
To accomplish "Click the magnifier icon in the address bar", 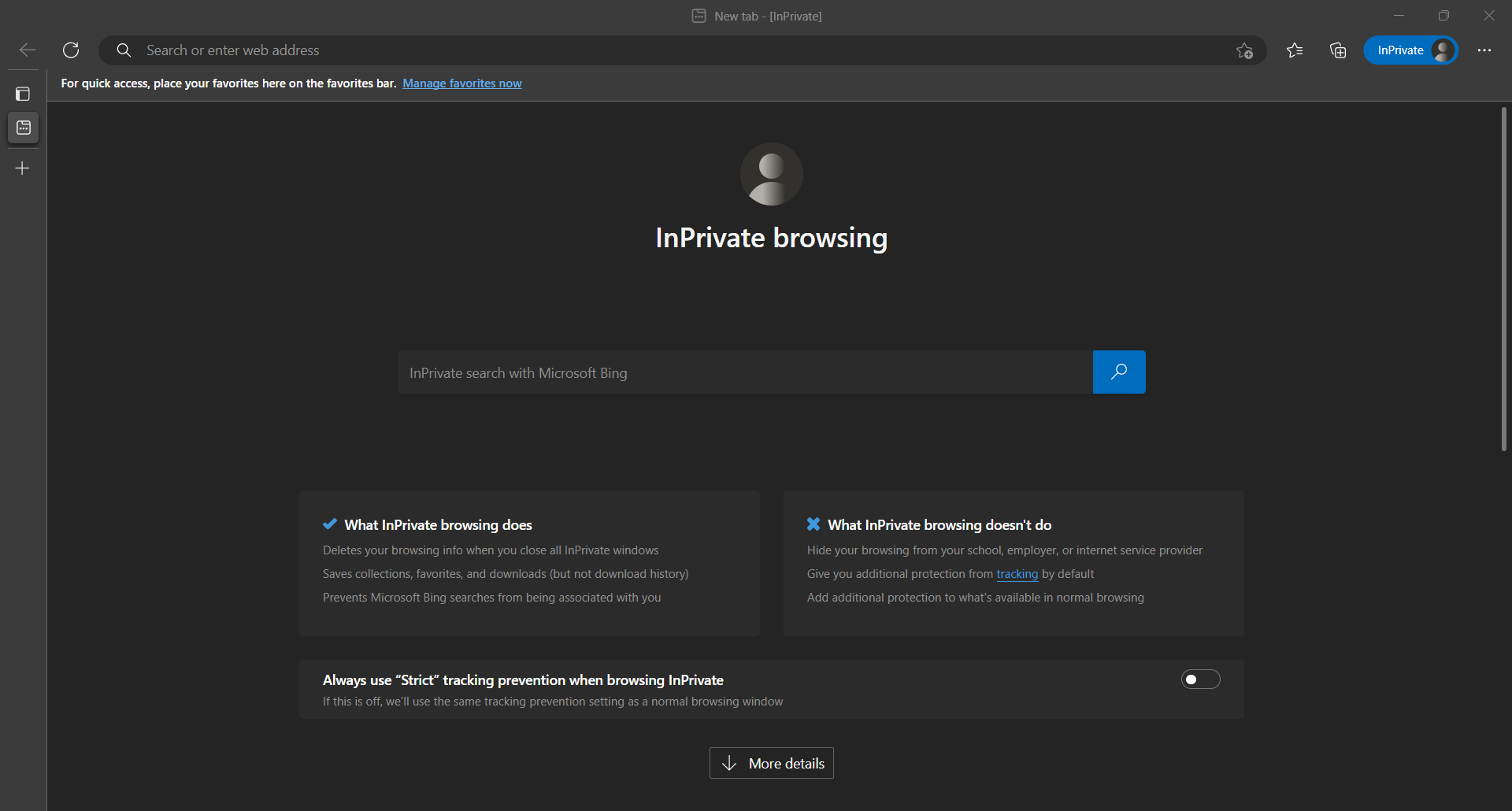I will click(x=124, y=50).
